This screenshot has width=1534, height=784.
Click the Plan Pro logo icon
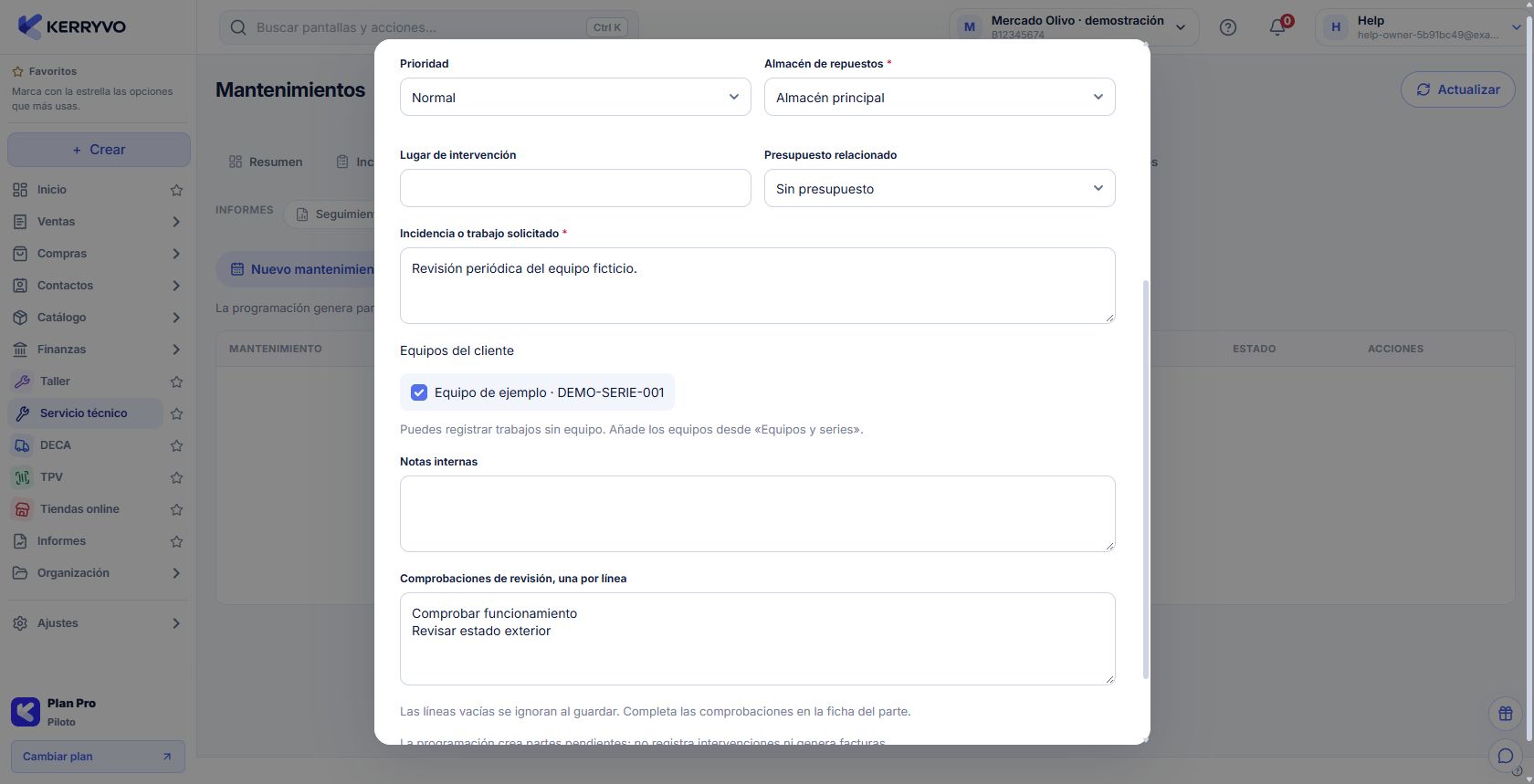26,712
